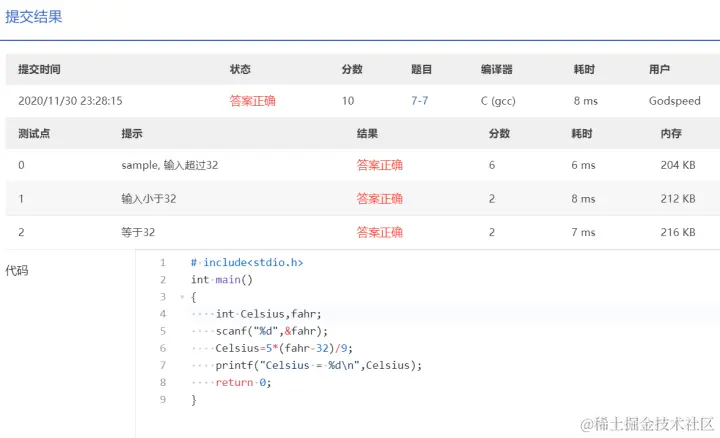Collapse the code fold arrow at line 3
Viewport: 720px width, 438px height.
(181, 297)
